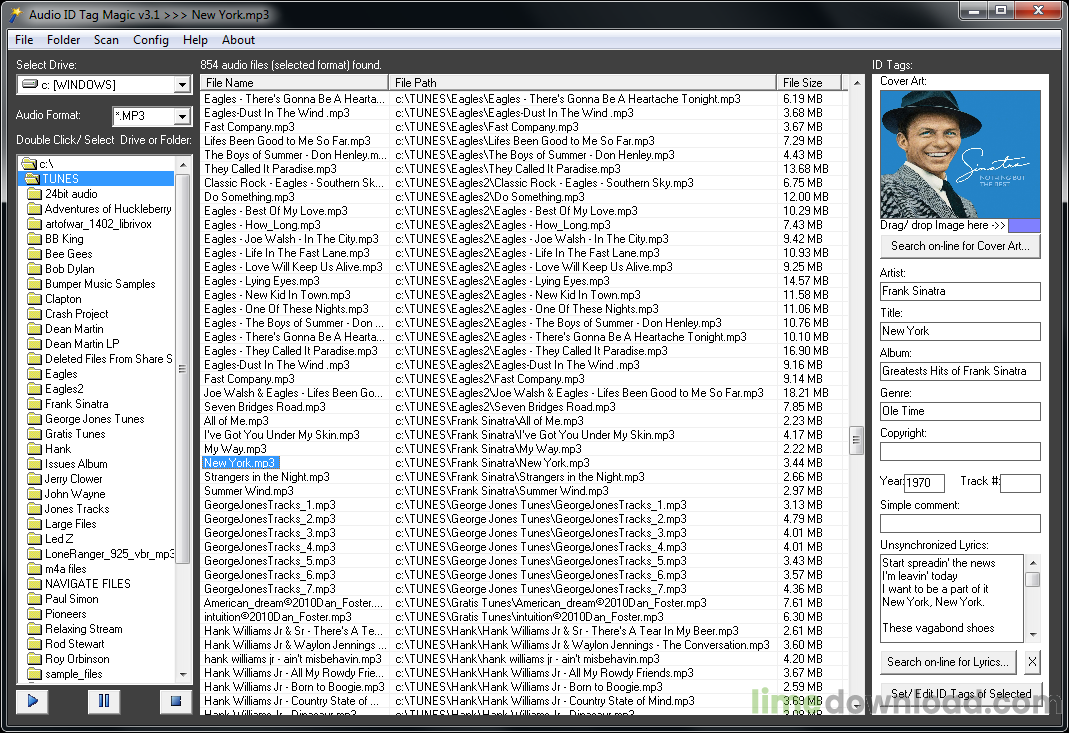Expand the Select Drive dropdown
Image resolution: width=1069 pixels, height=733 pixels.
182,85
